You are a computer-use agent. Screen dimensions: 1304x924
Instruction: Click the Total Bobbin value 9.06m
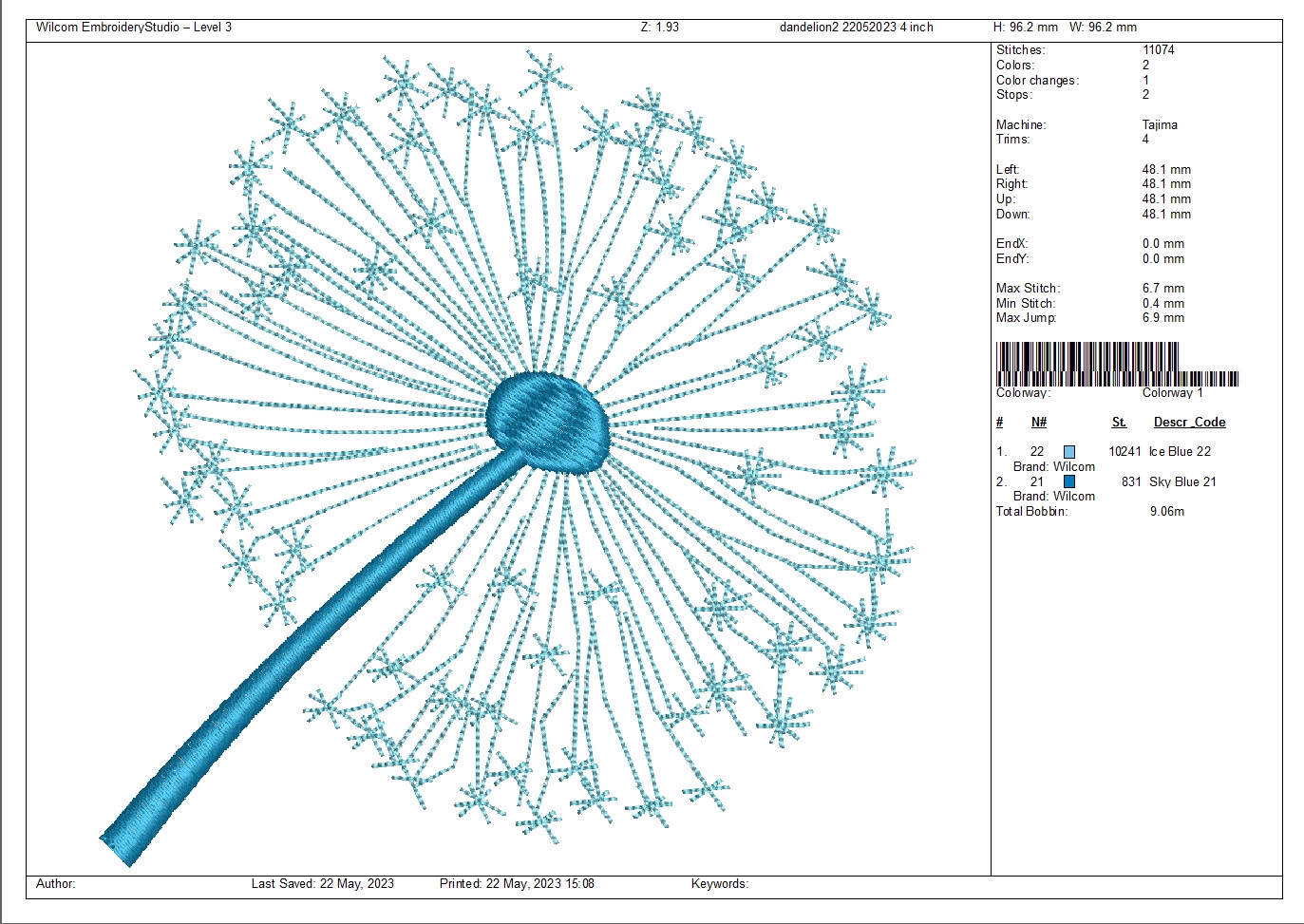[1166, 511]
